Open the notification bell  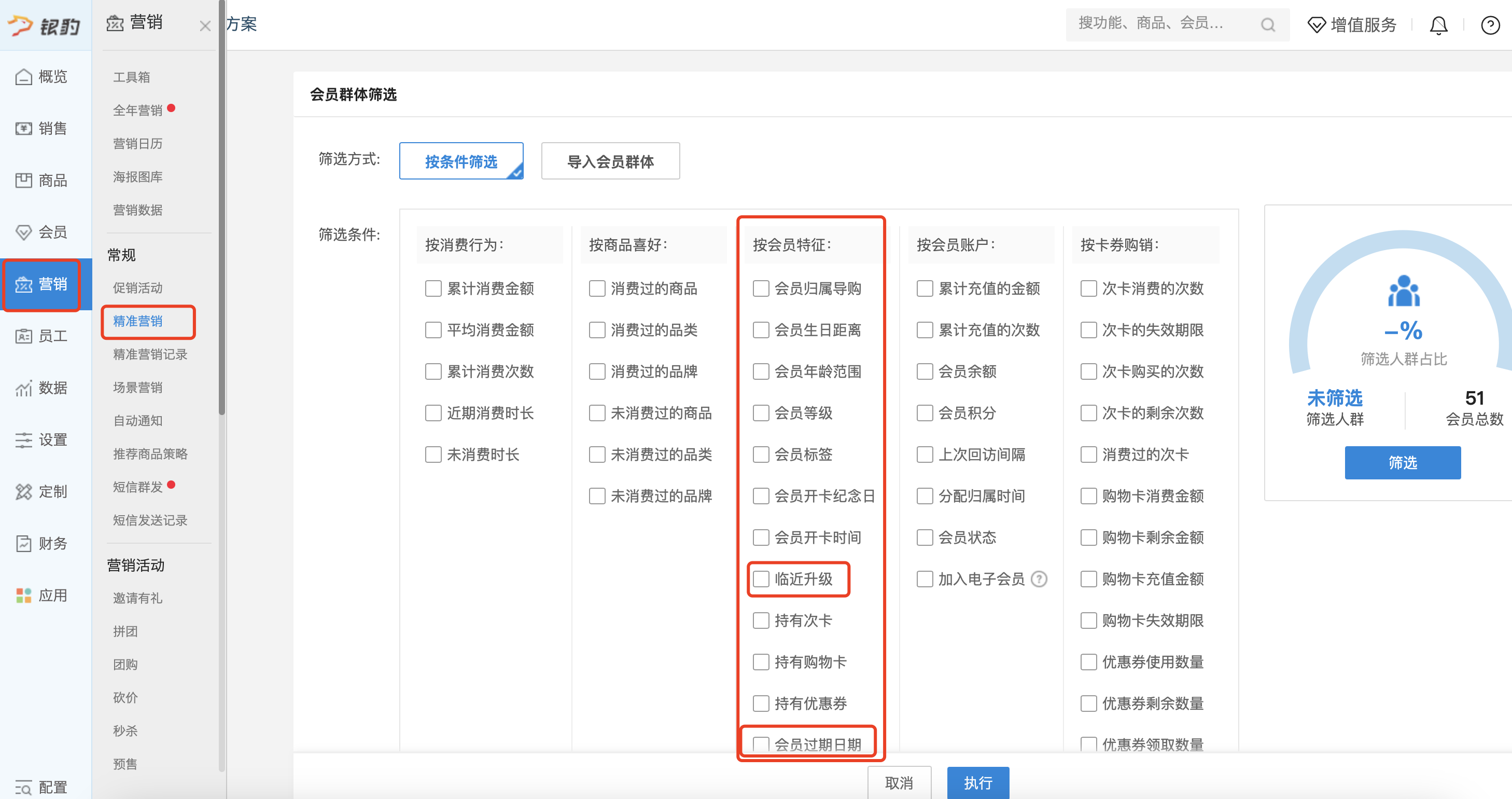click(1439, 25)
